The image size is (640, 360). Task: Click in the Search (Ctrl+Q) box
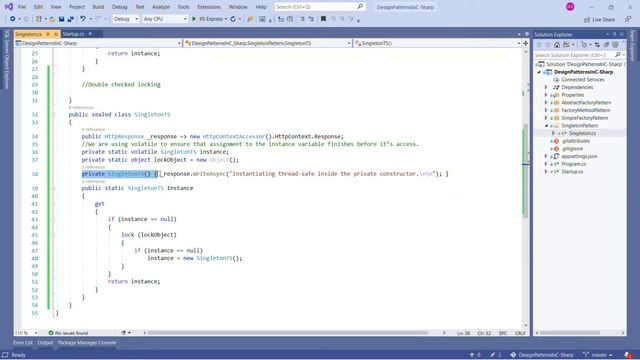(320, 7)
